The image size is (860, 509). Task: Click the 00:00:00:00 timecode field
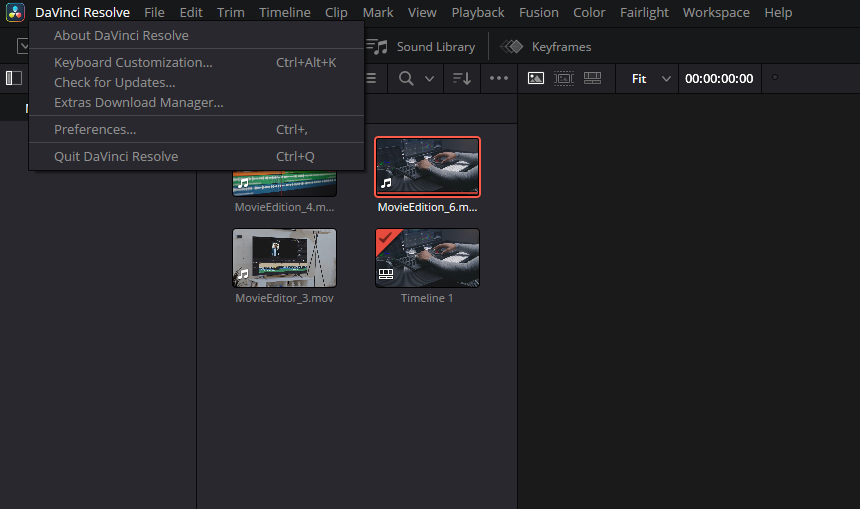pyautogui.click(x=719, y=78)
